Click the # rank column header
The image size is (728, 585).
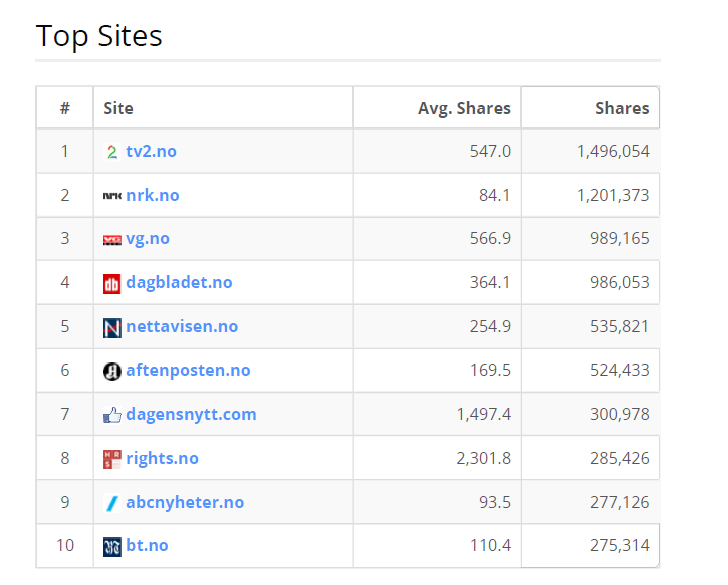coord(65,108)
